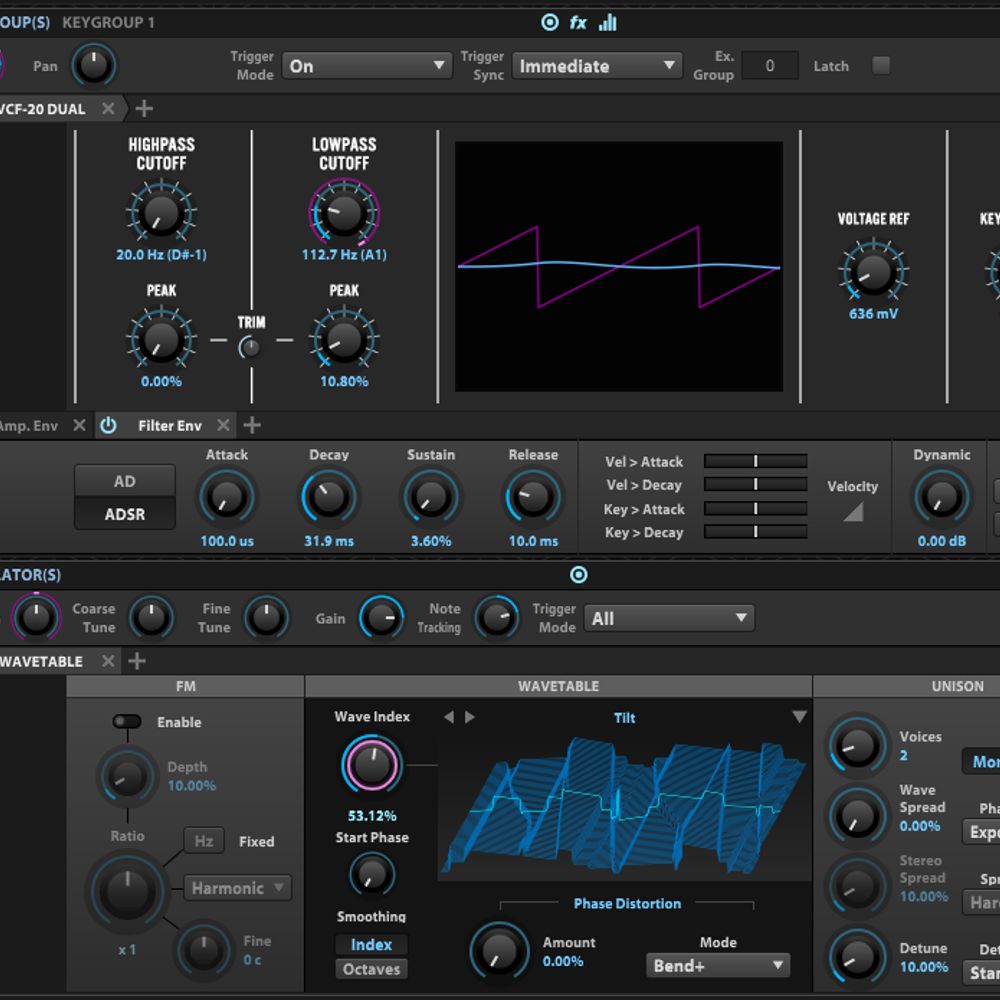Image resolution: width=1000 pixels, height=1000 pixels.
Task: Close the Filter Env tab
Action: (223, 425)
